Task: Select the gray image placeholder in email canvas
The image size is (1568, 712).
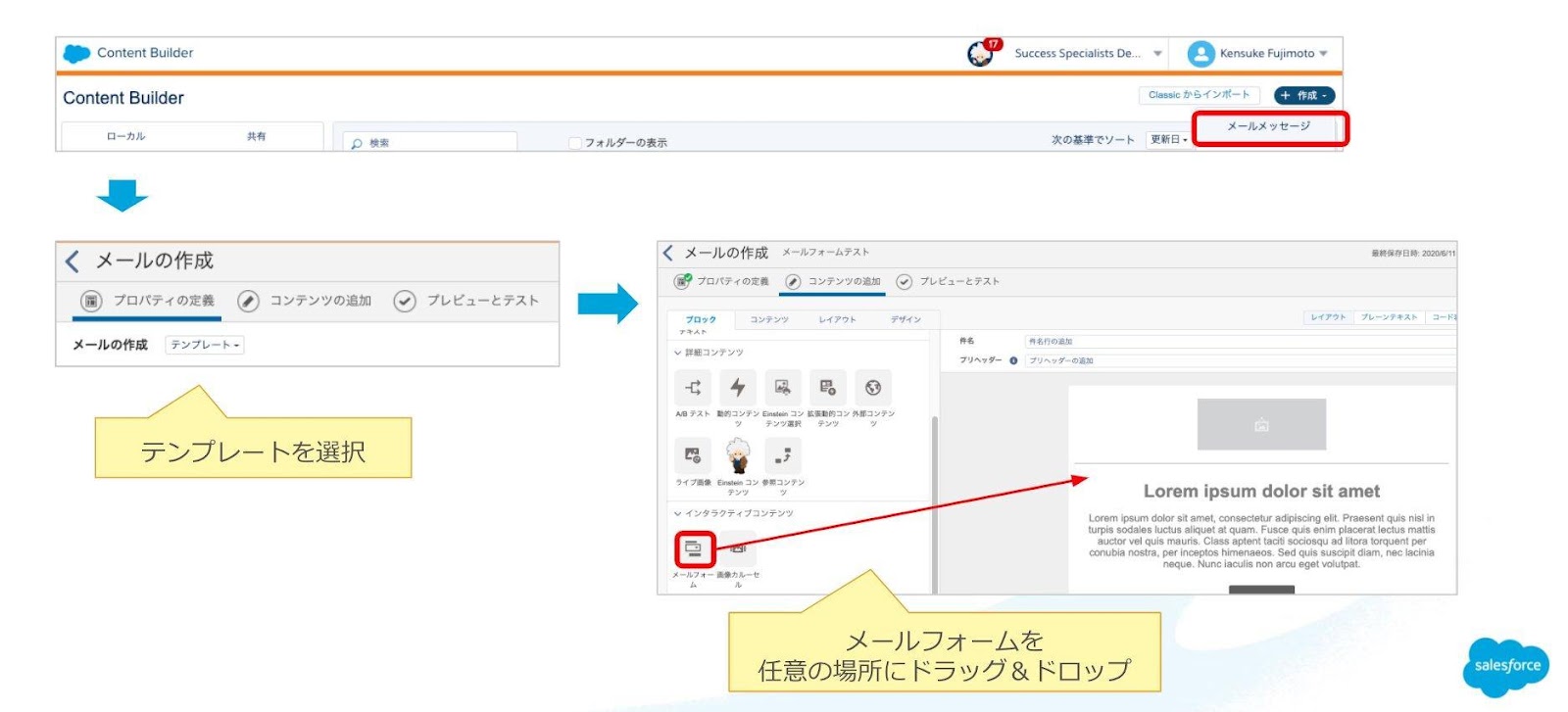Action: coord(1261,424)
